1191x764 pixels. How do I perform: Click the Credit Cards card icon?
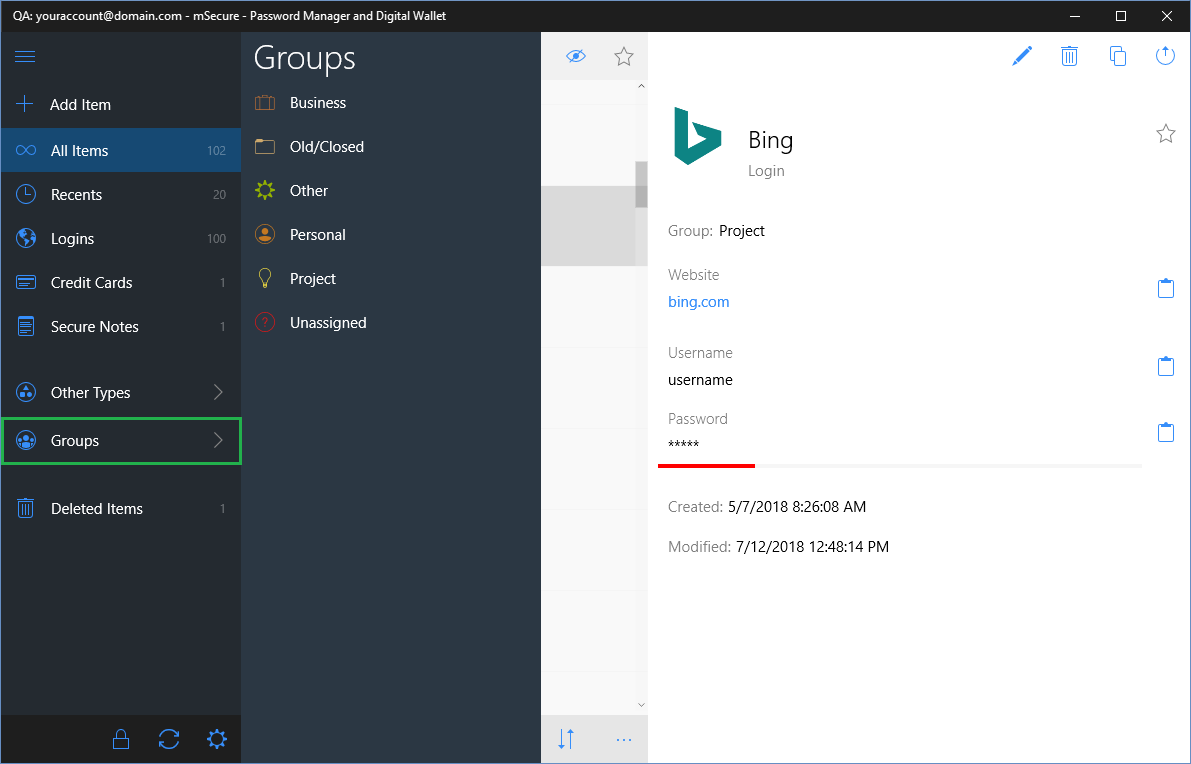pos(26,283)
